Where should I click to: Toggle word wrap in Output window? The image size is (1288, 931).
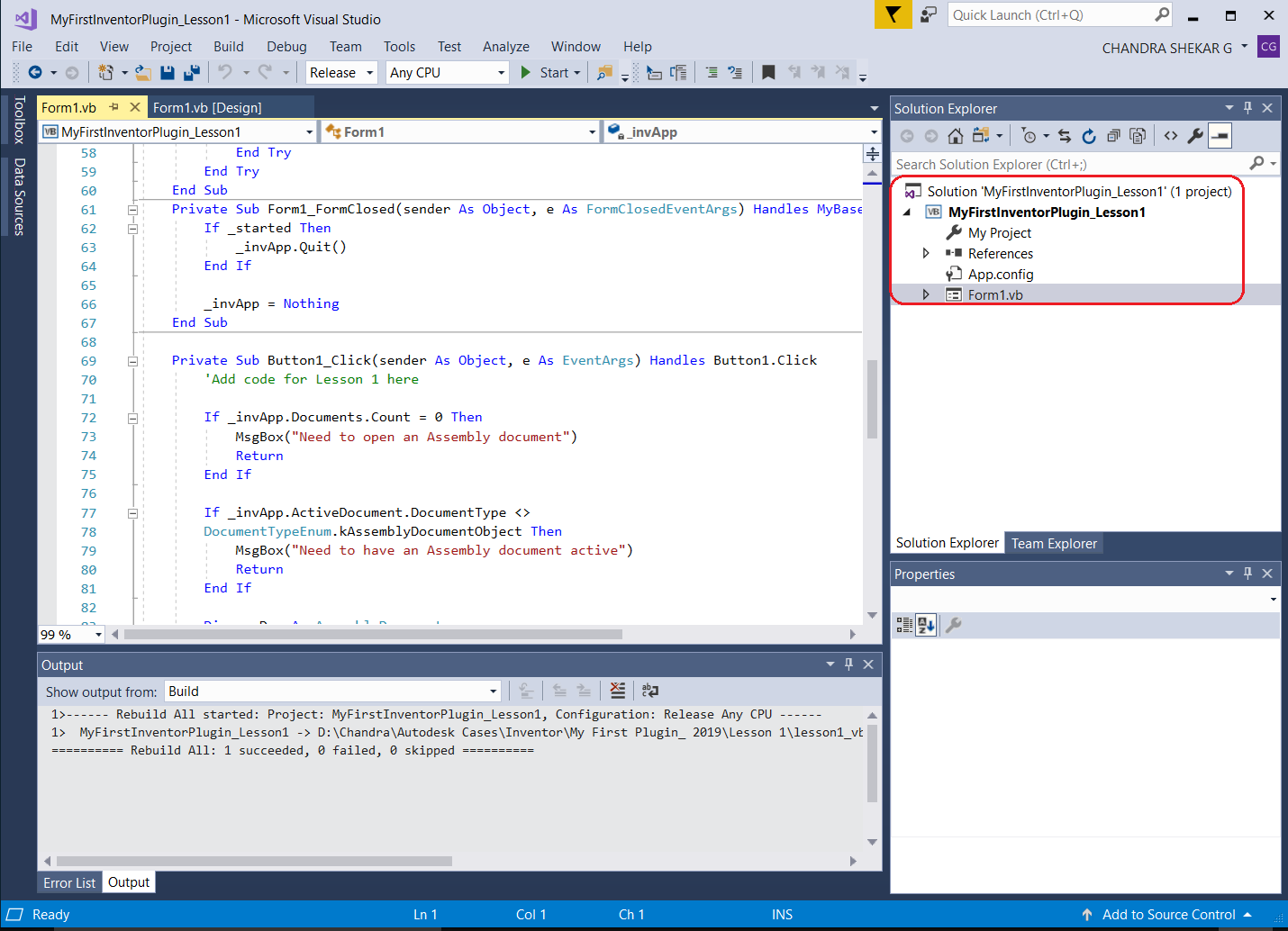click(649, 691)
